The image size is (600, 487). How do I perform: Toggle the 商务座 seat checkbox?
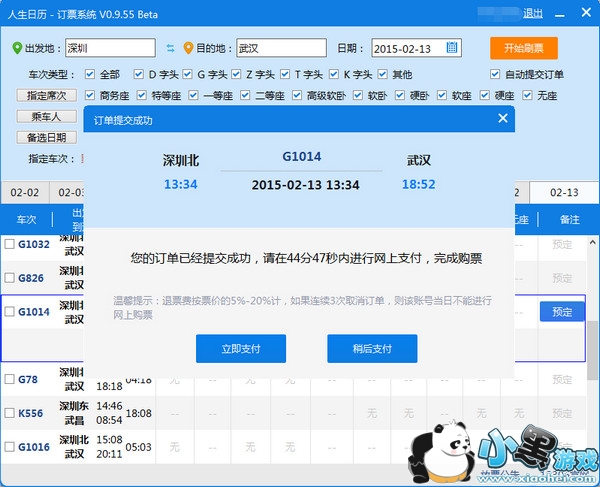point(90,96)
